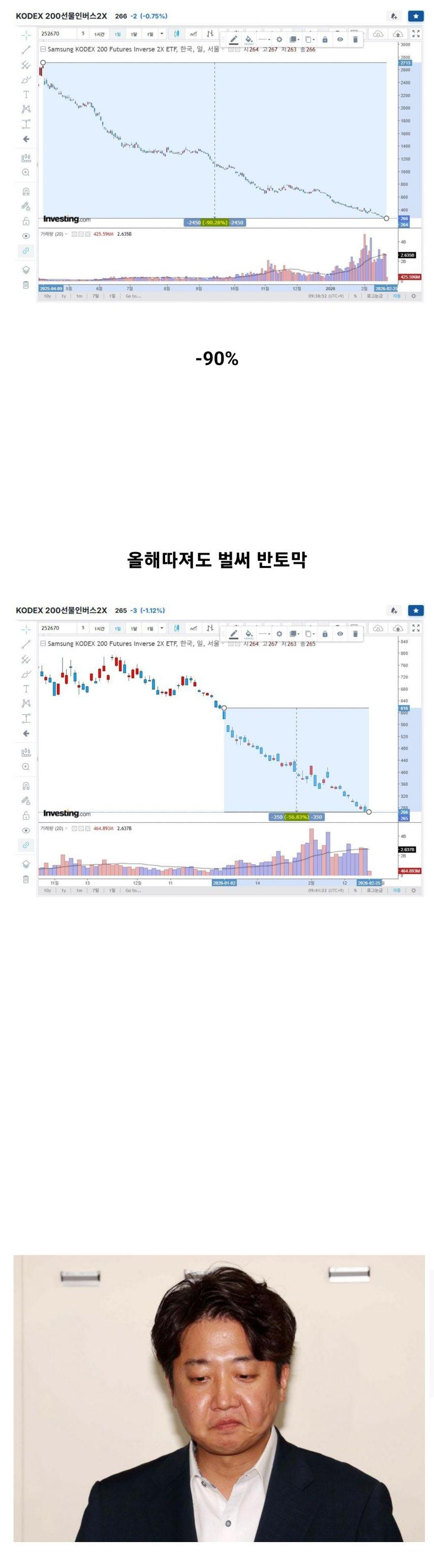Select 10y range in the 266 chart footer
The image size is (434, 1568).
click(x=47, y=296)
